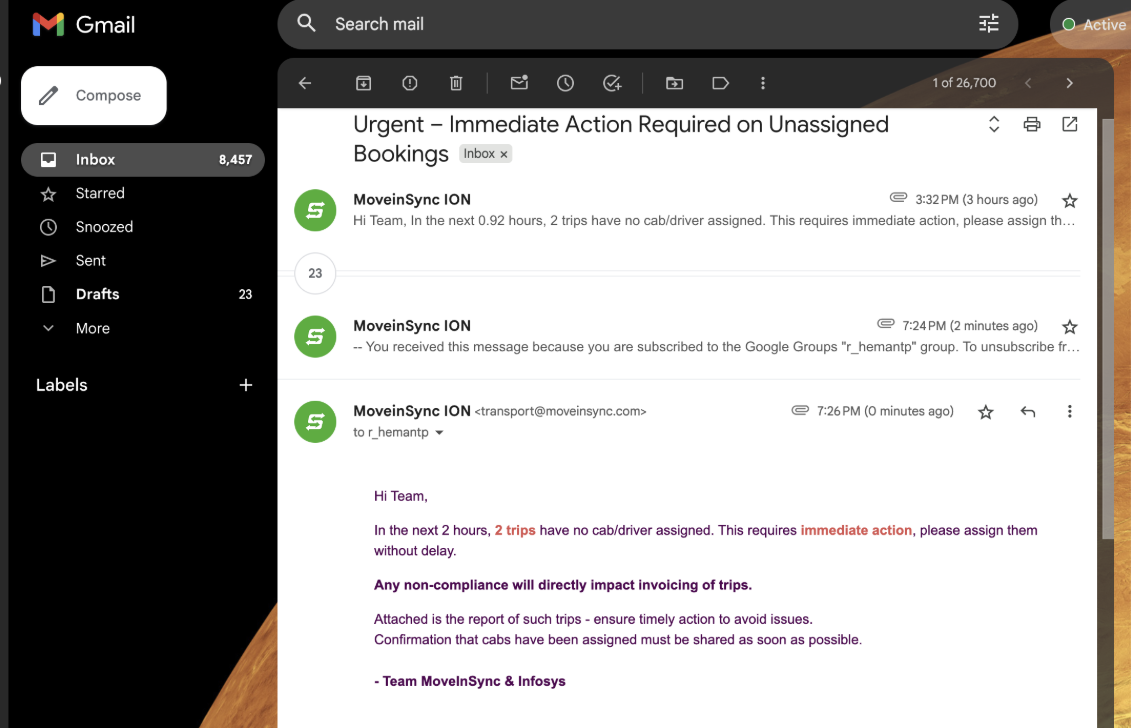The height and width of the screenshot is (728, 1131).
Task: Go to the newer conversation arrow
Action: [1029, 83]
